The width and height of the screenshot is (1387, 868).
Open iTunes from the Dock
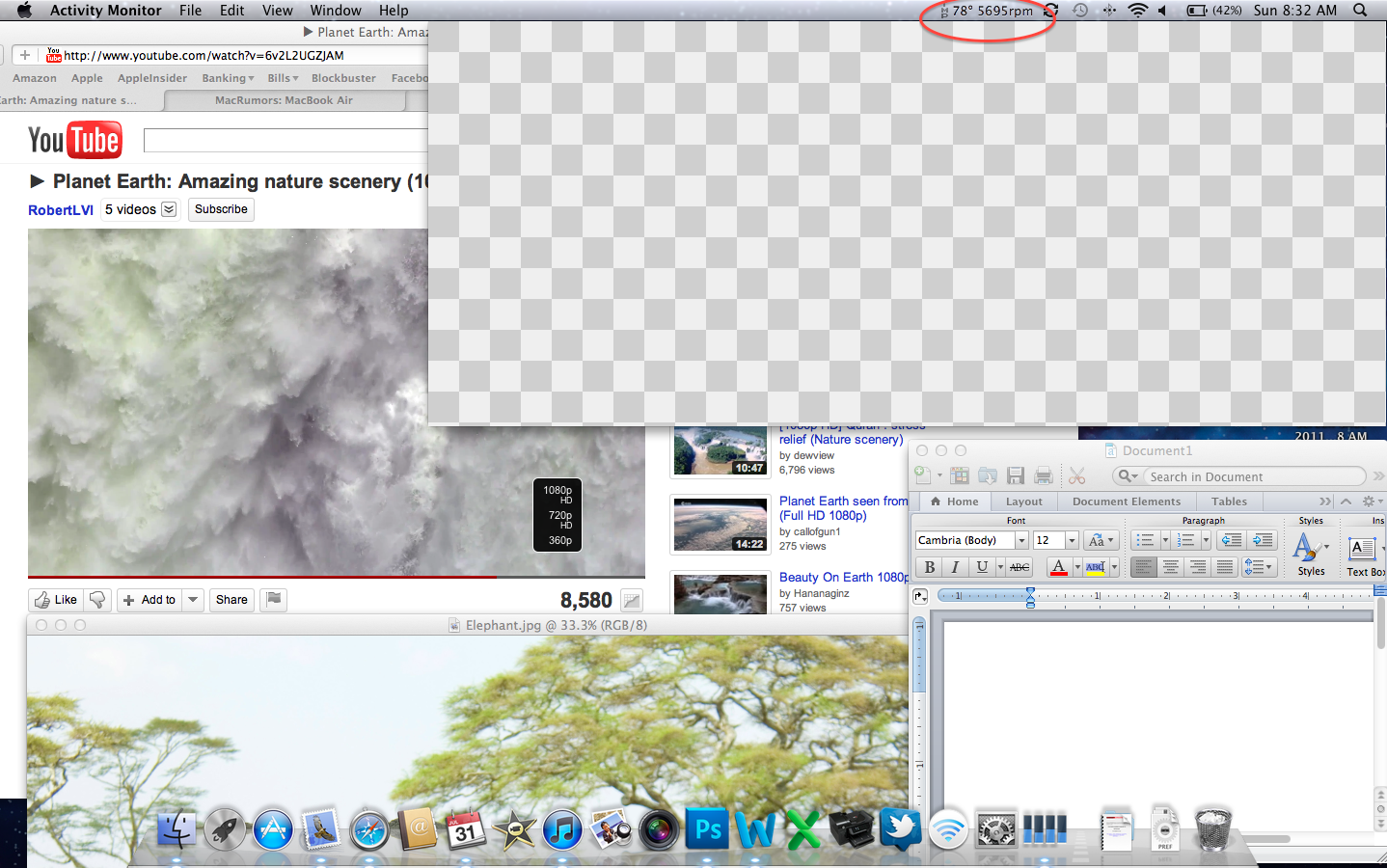[x=562, y=829]
